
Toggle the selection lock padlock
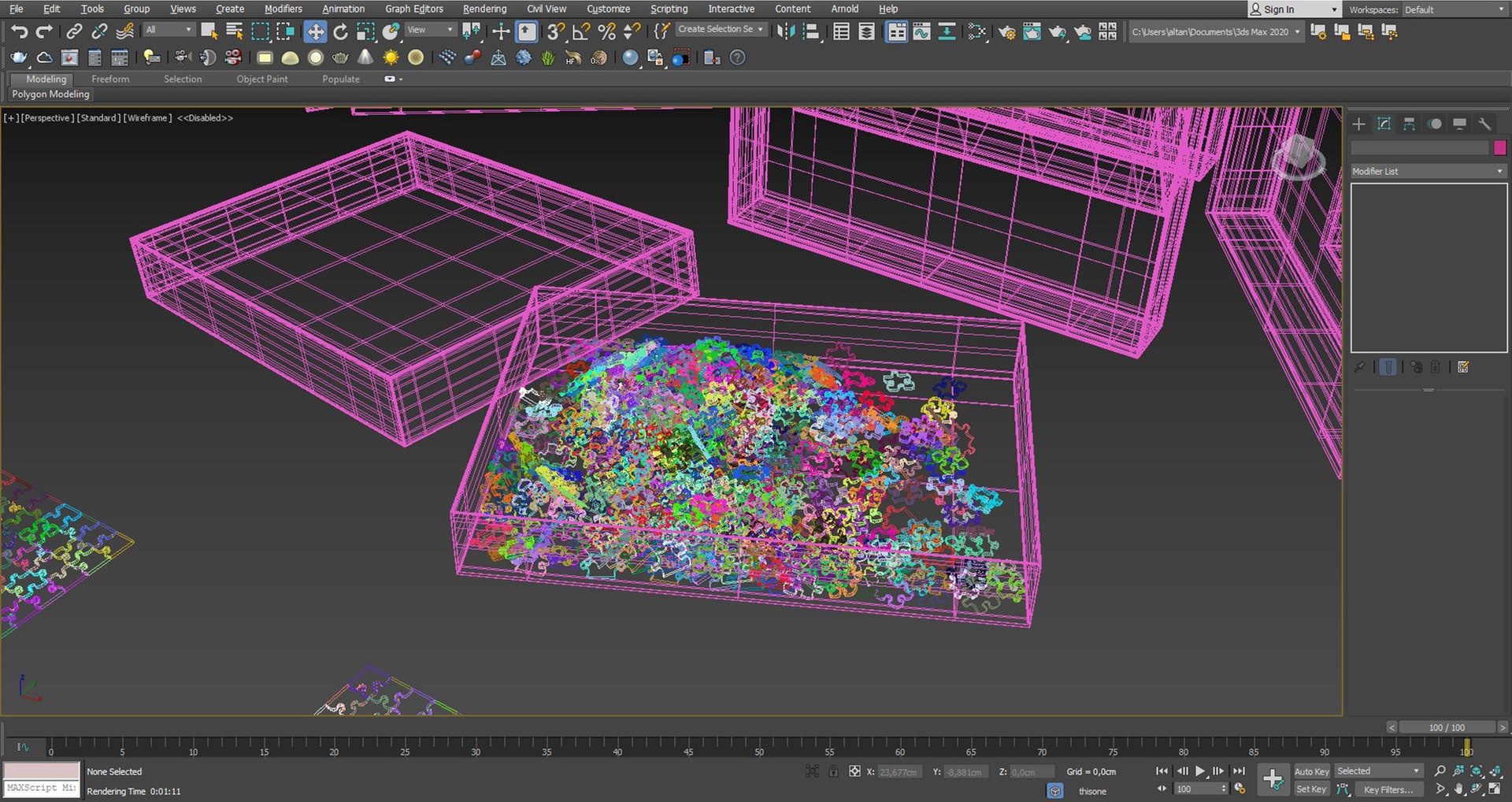click(x=833, y=771)
